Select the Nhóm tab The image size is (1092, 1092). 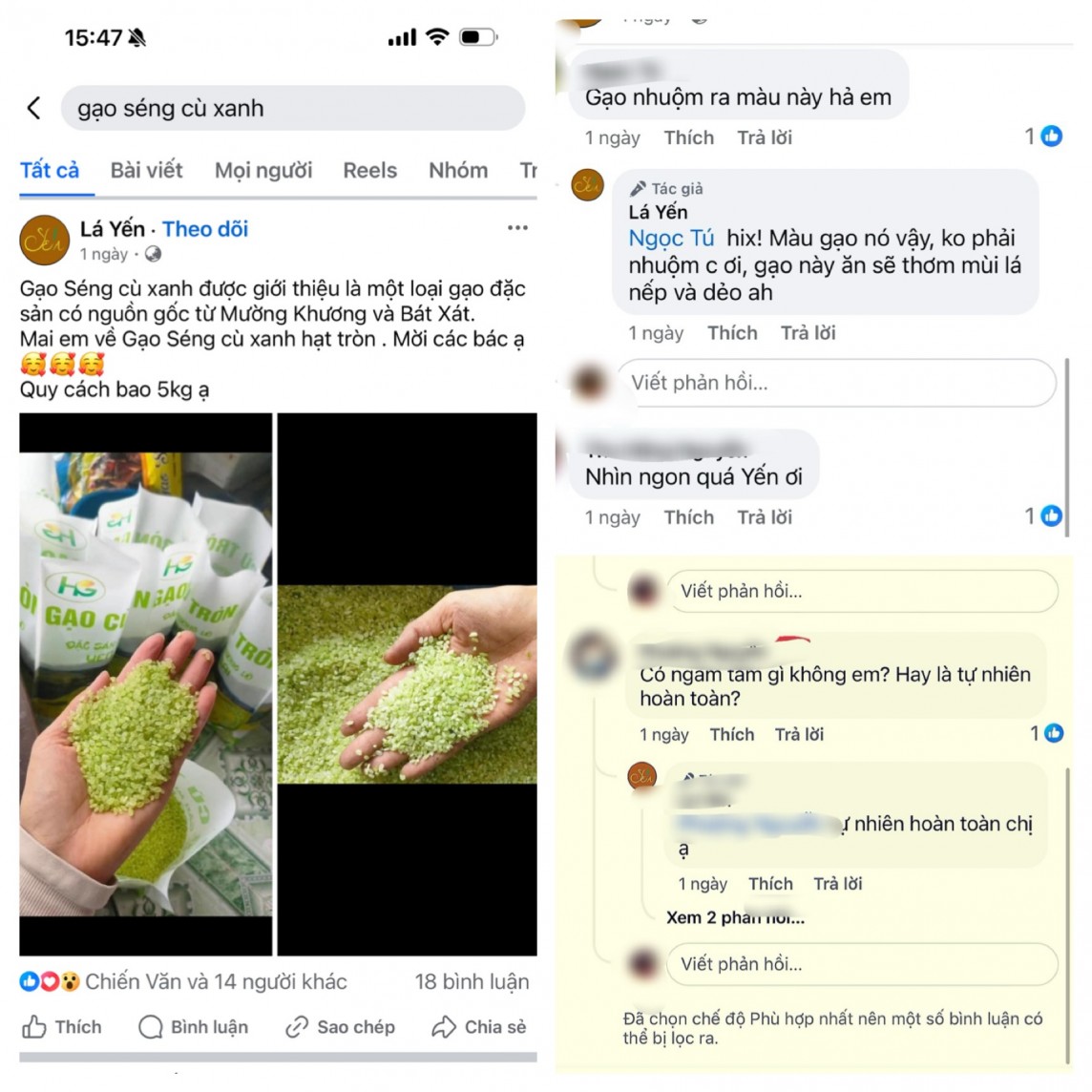458,170
